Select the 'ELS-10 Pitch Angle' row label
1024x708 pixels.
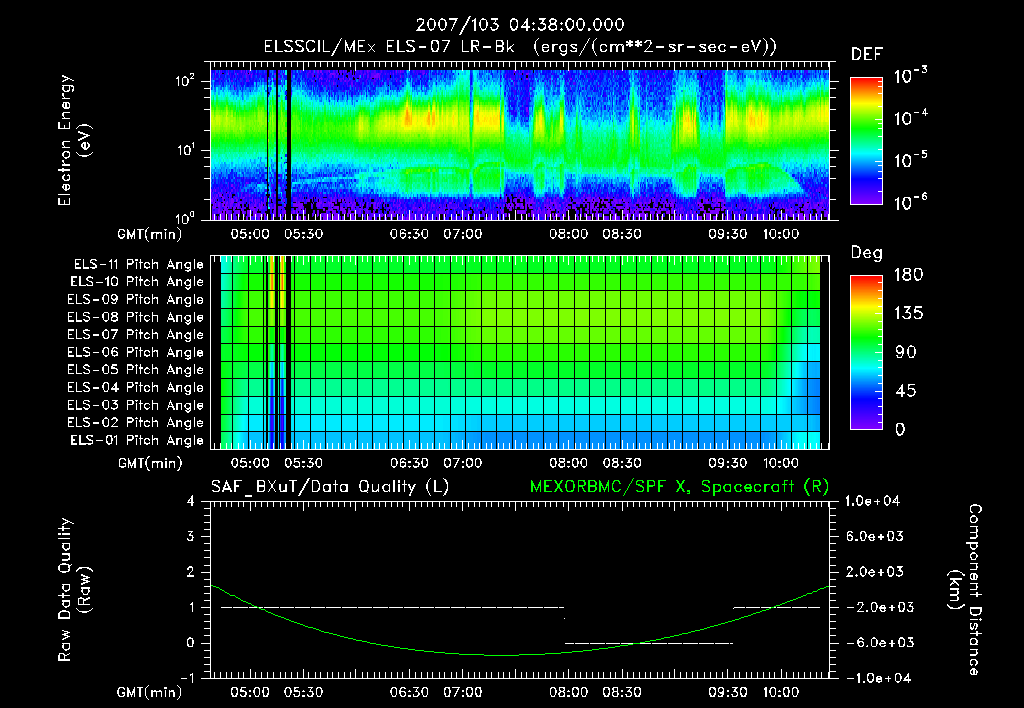[x=137, y=282]
